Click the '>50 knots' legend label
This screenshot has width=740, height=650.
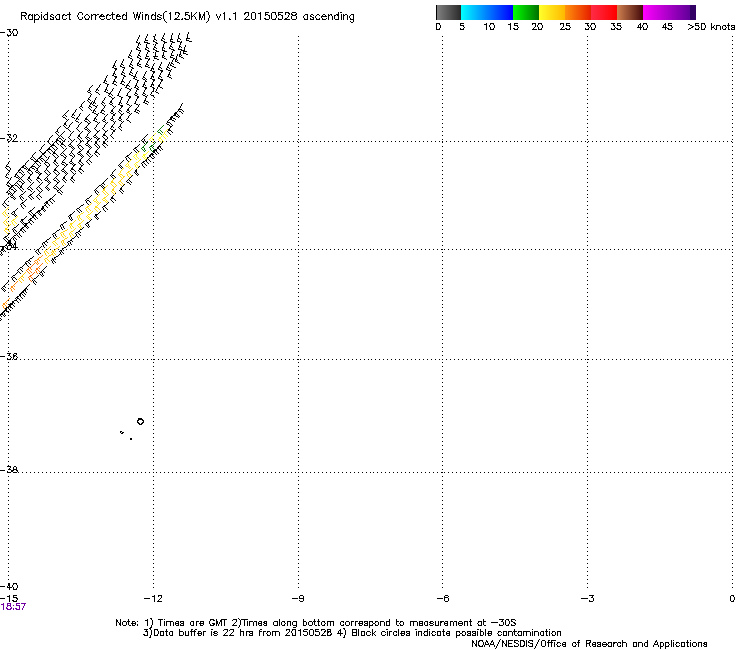click(x=711, y=27)
